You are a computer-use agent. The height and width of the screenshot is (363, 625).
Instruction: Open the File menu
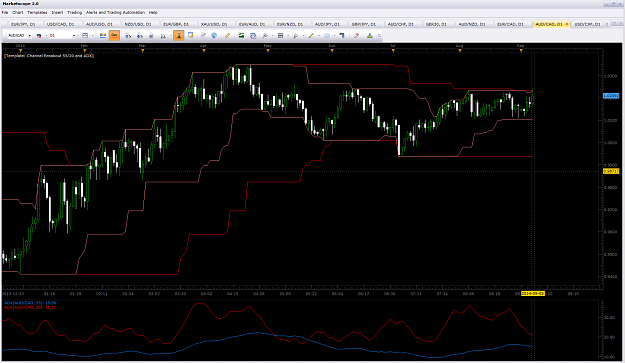tap(5, 12)
